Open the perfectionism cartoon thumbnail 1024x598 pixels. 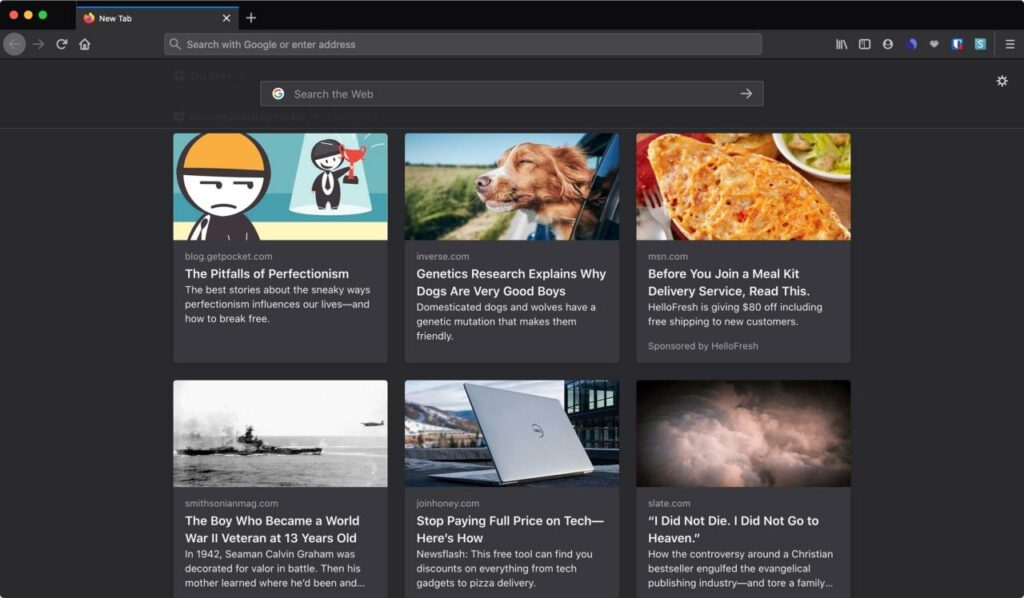(x=280, y=187)
